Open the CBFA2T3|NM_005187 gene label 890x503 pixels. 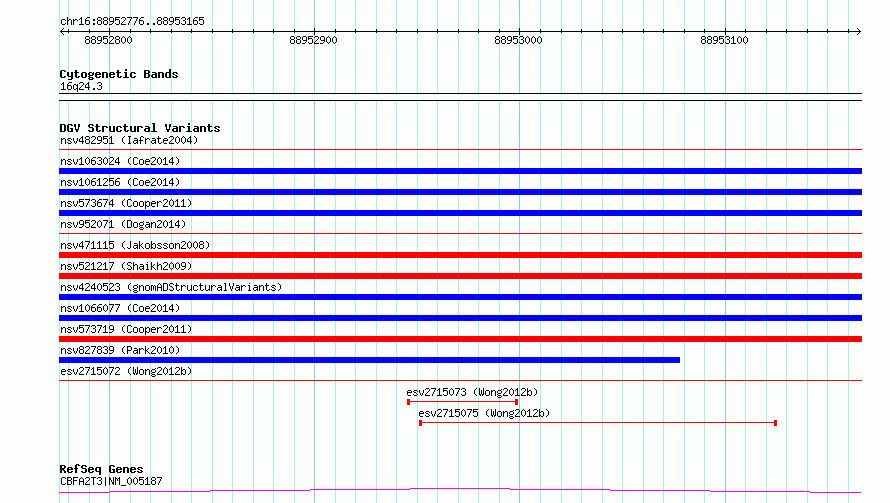(x=111, y=481)
